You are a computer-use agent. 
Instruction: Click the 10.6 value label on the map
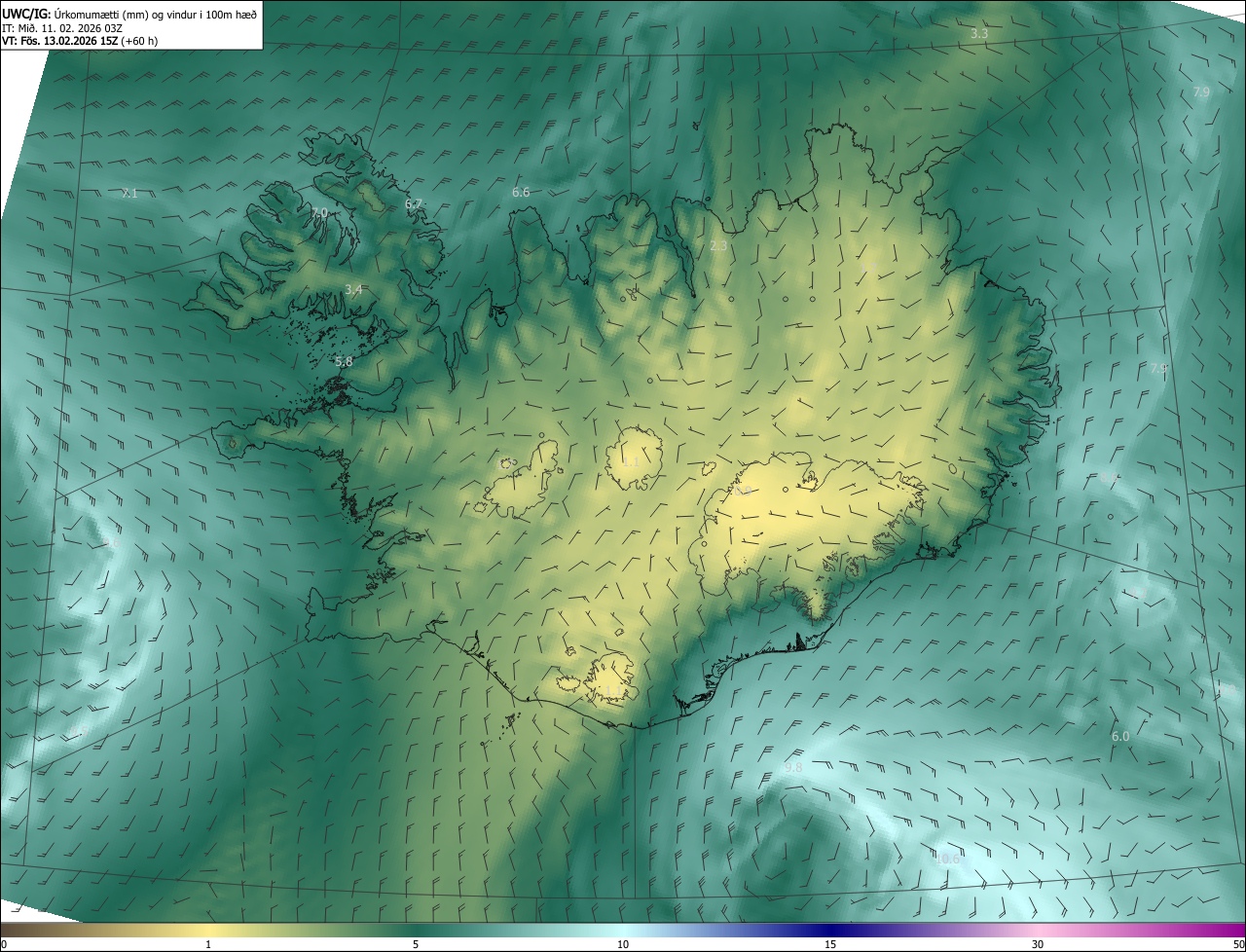947,859
